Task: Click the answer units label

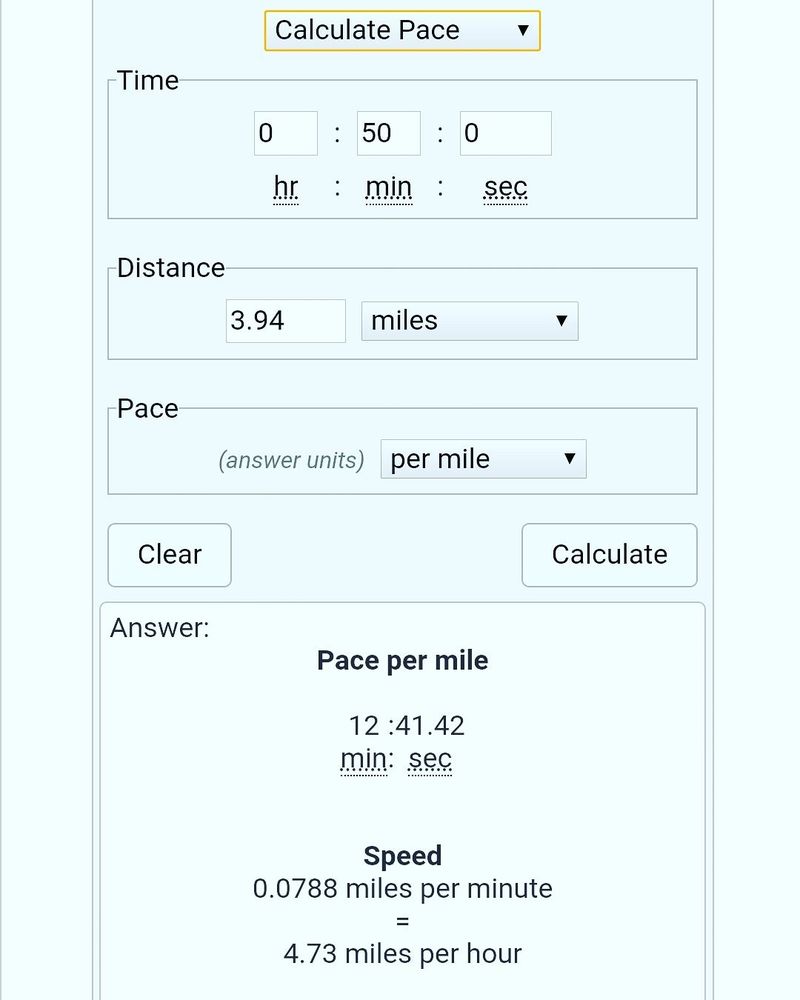Action: click(x=291, y=460)
